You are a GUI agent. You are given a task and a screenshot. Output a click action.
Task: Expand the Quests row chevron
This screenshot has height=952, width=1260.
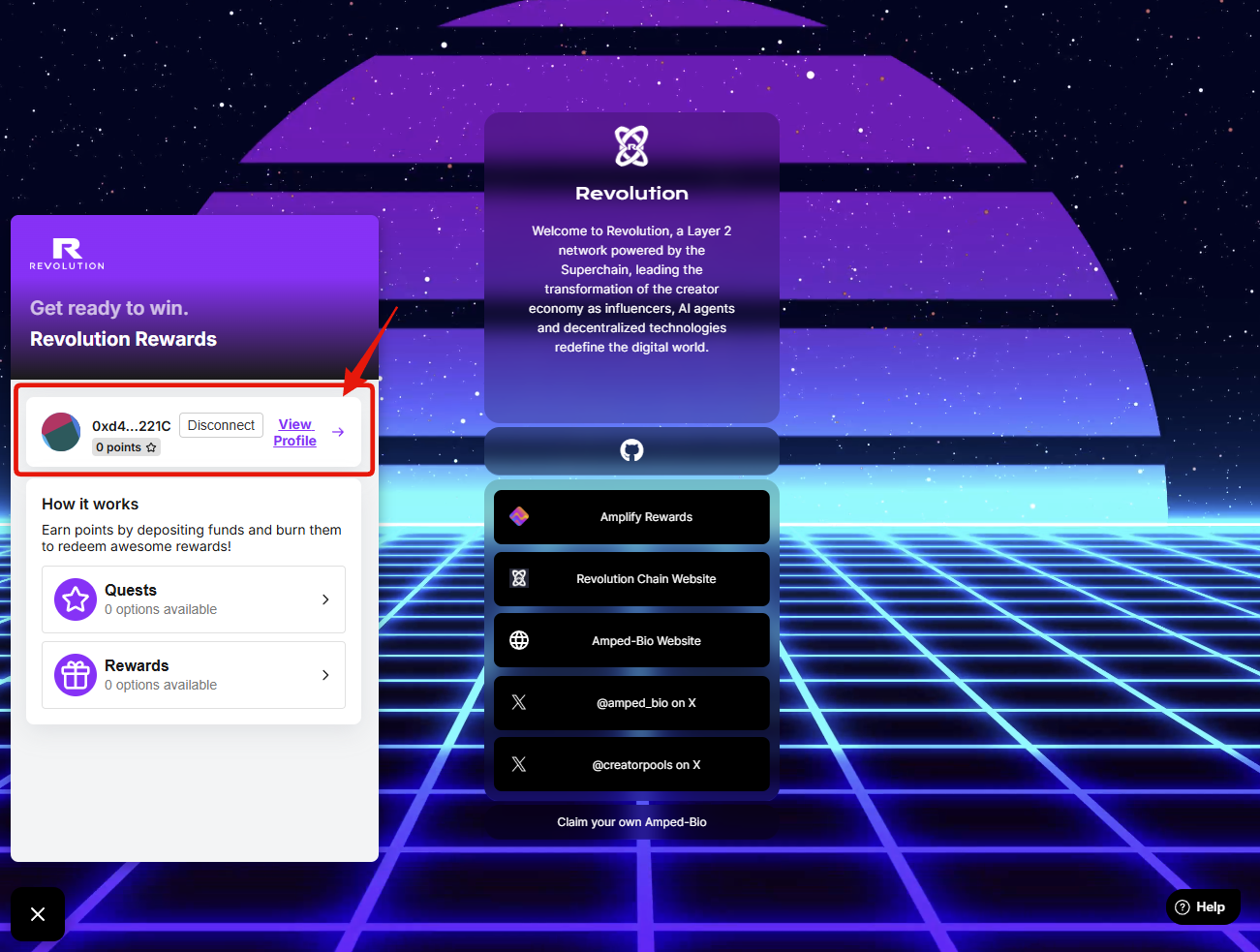(x=325, y=599)
